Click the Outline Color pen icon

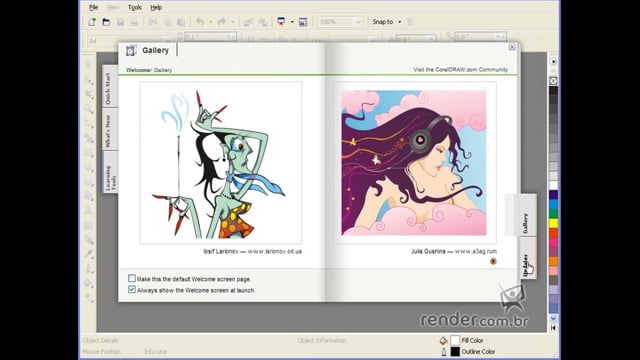pos(444,351)
